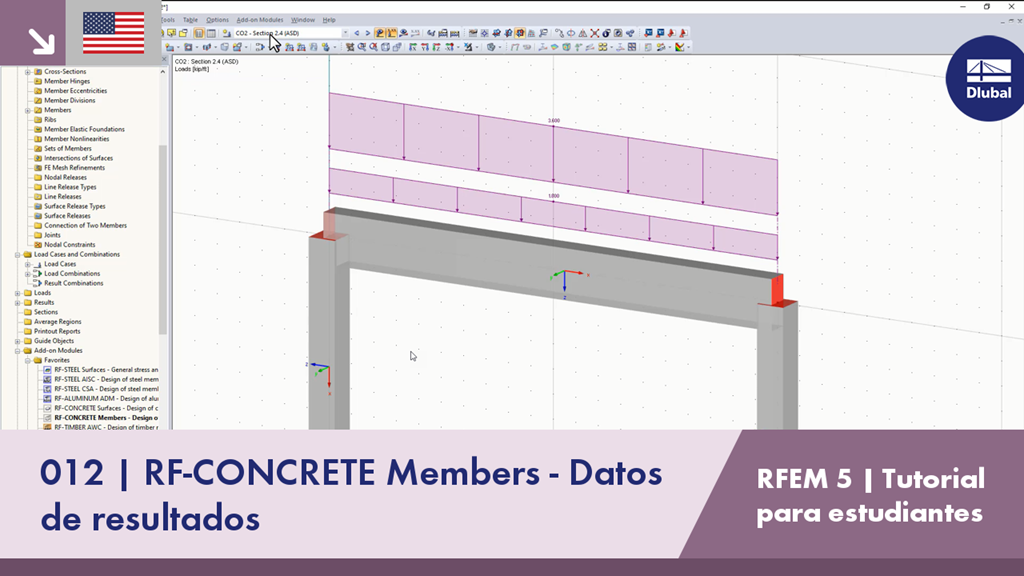Screen dimensions: 1024x576
Task: Toggle the Show Load Values icon
Action: pyautogui.click(x=392, y=33)
